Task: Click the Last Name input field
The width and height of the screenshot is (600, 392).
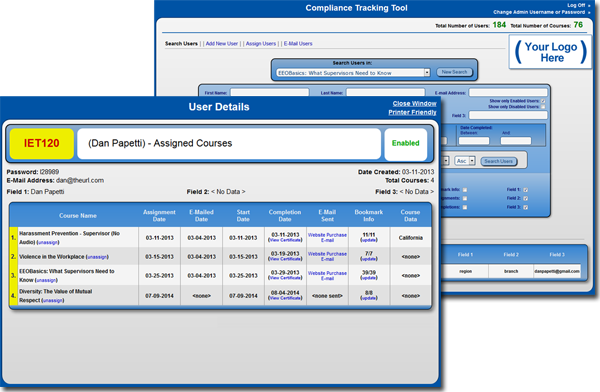Action: click(385, 93)
